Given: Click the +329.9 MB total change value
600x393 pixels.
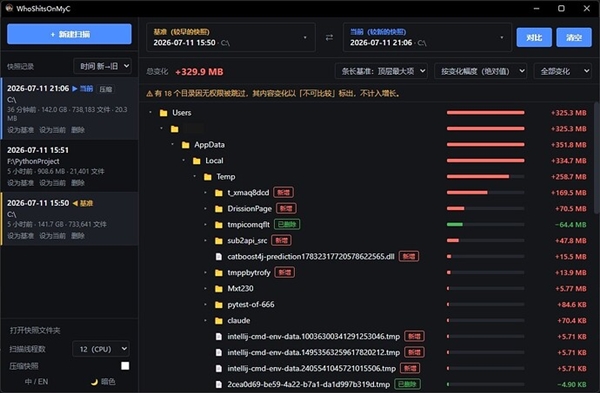Looking at the screenshot, I should pos(199,72).
